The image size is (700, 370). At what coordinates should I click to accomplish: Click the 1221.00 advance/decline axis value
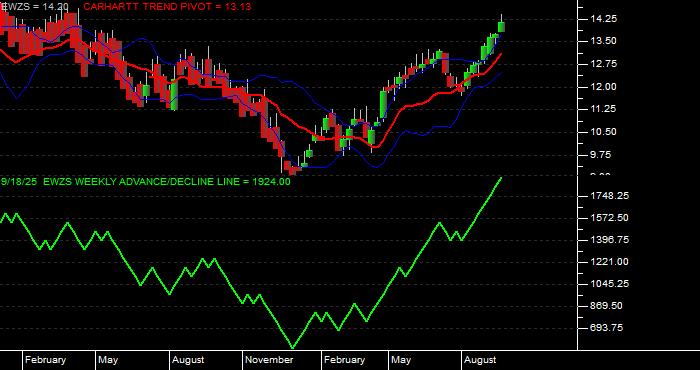pyautogui.click(x=611, y=262)
